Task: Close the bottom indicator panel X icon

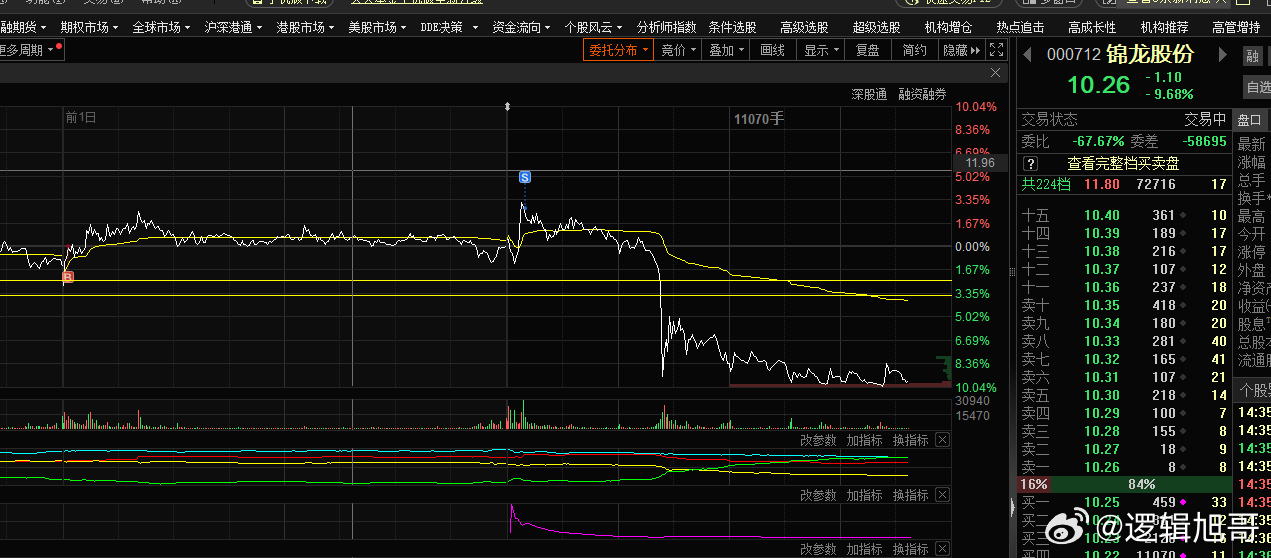Action: tap(942, 549)
